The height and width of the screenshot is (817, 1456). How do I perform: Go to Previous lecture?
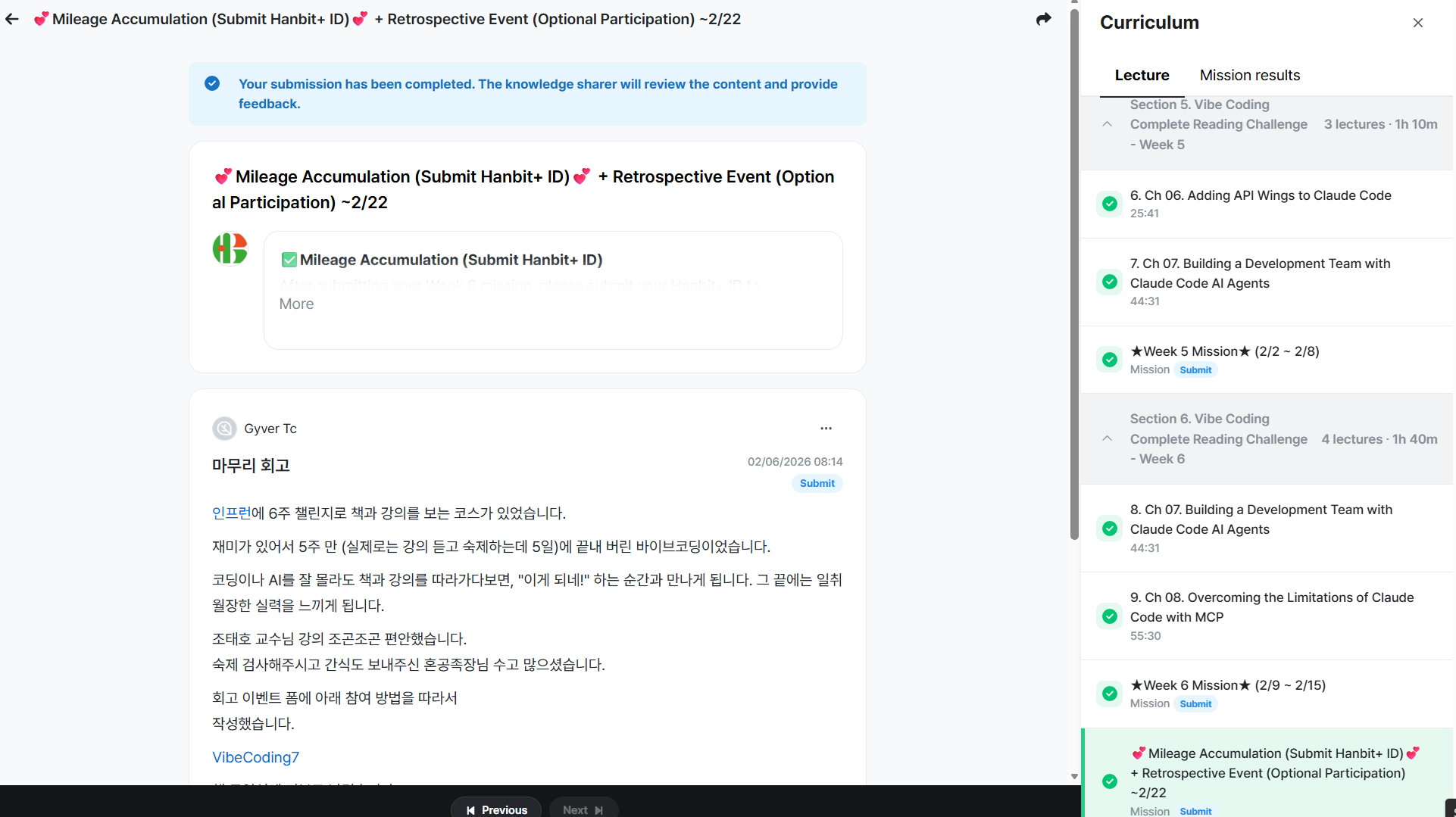point(496,809)
